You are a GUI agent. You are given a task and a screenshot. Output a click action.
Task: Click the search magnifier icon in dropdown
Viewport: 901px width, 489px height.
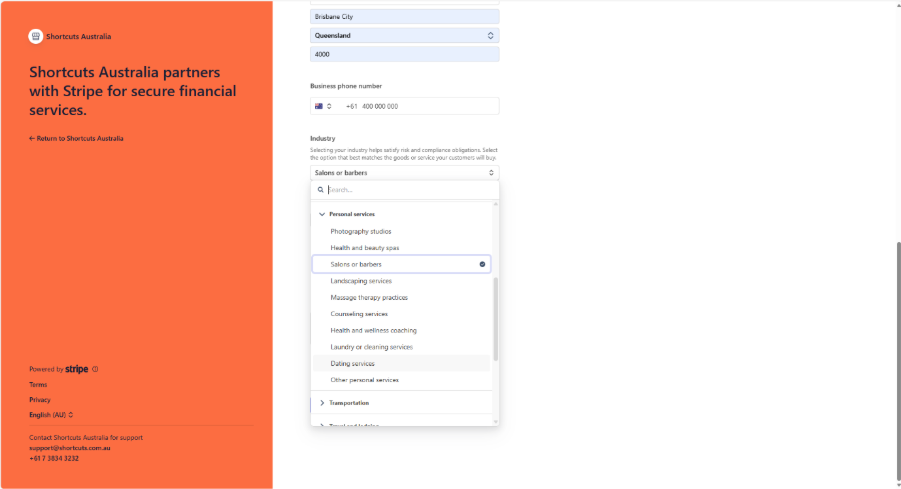pyautogui.click(x=321, y=189)
